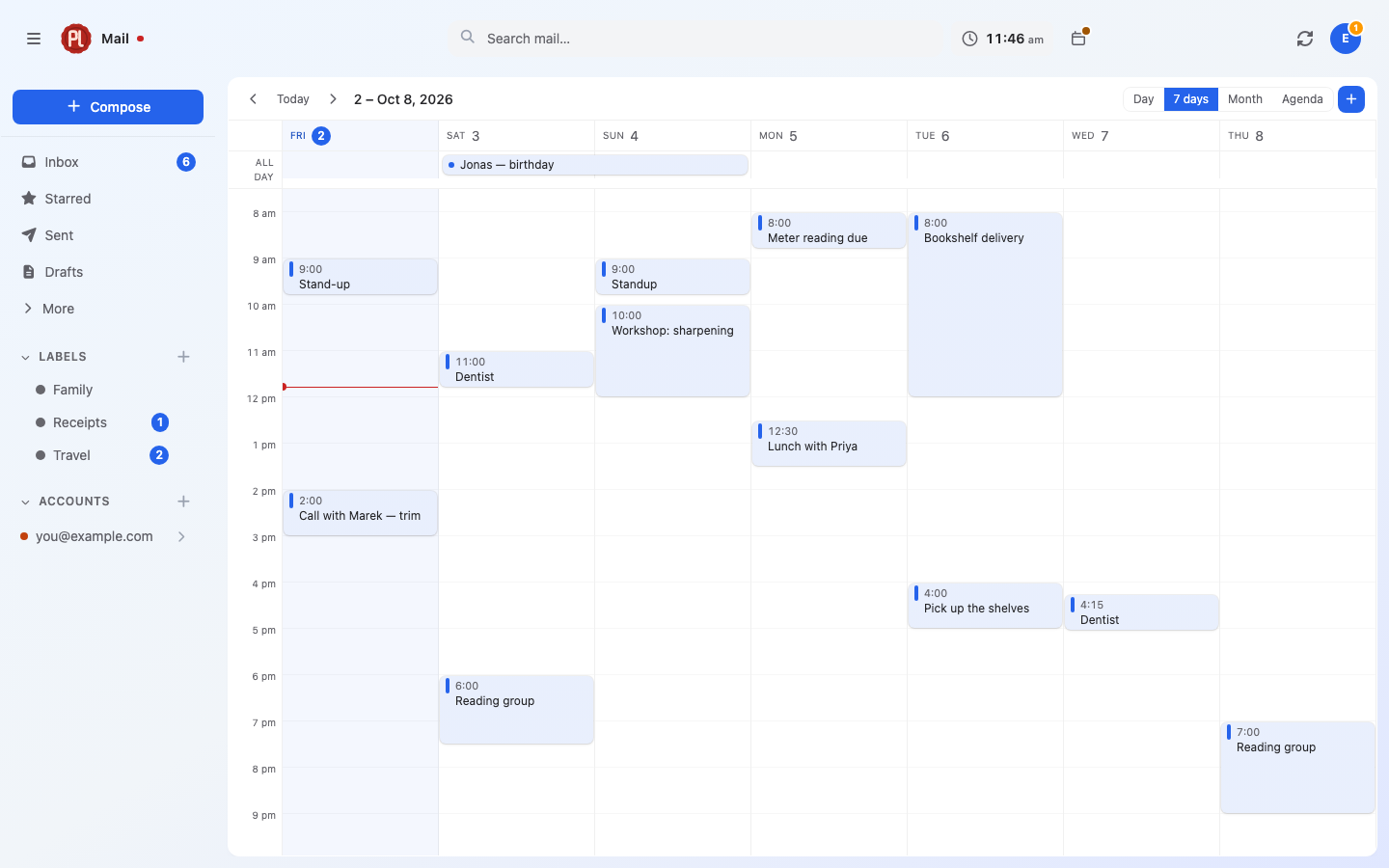Open the Drafts folder
The width and height of the screenshot is (1389, 868).
pyautogui.click(x=108, y=272)
